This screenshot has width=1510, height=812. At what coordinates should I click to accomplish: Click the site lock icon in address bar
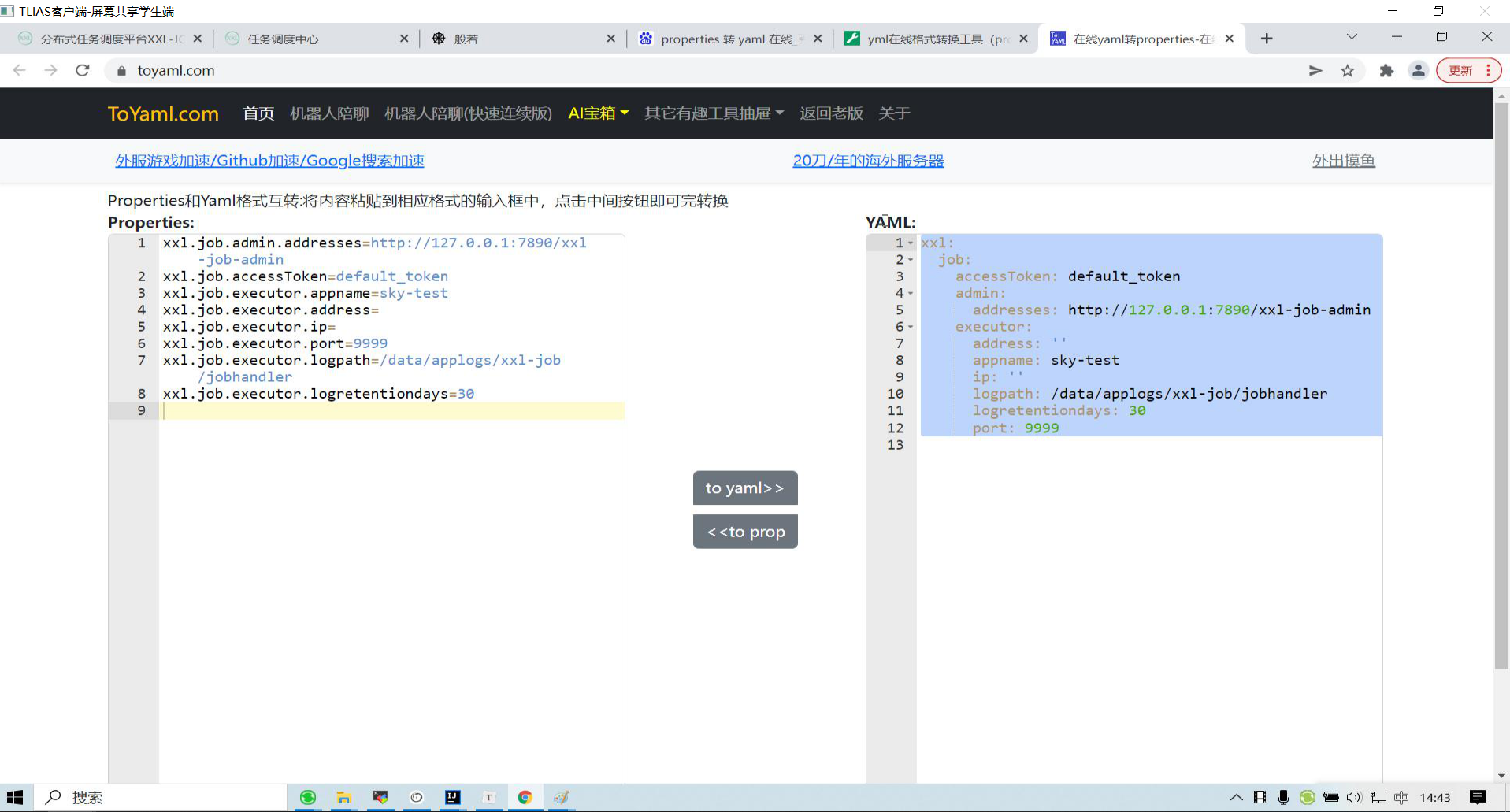point(121,71)
